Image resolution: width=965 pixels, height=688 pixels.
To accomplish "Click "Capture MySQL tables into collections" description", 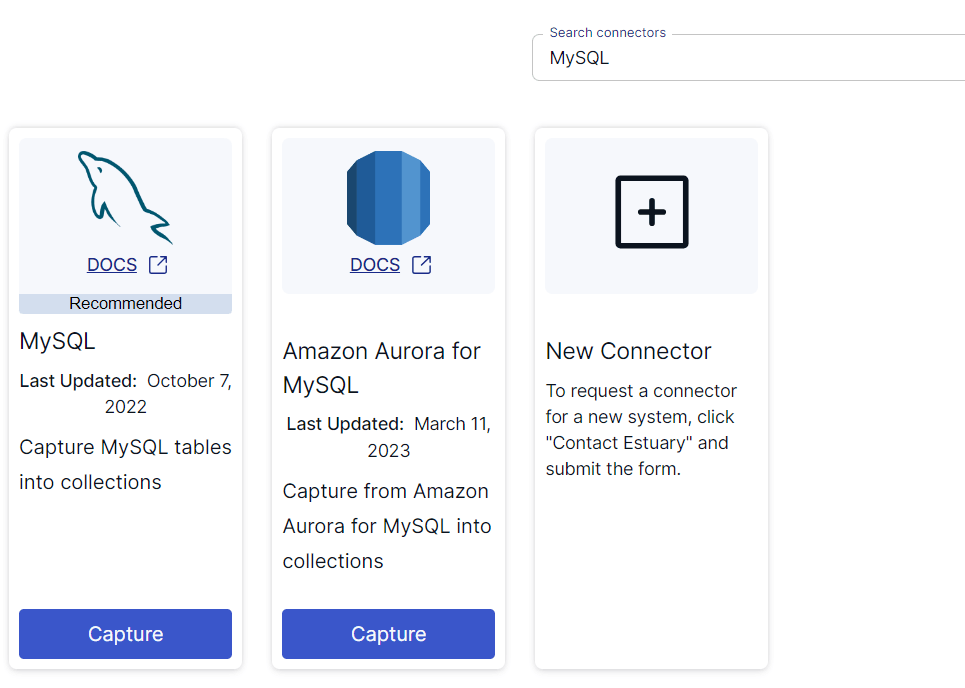I will (125, 464).
